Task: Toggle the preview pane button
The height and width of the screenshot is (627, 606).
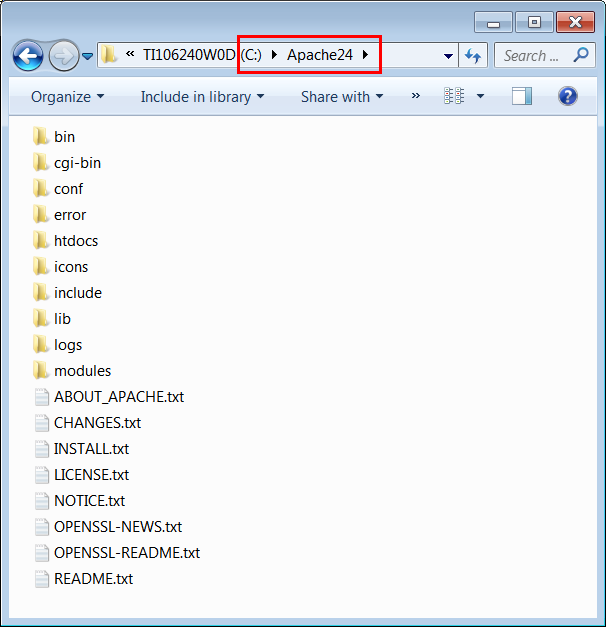Action: (522, 96)
